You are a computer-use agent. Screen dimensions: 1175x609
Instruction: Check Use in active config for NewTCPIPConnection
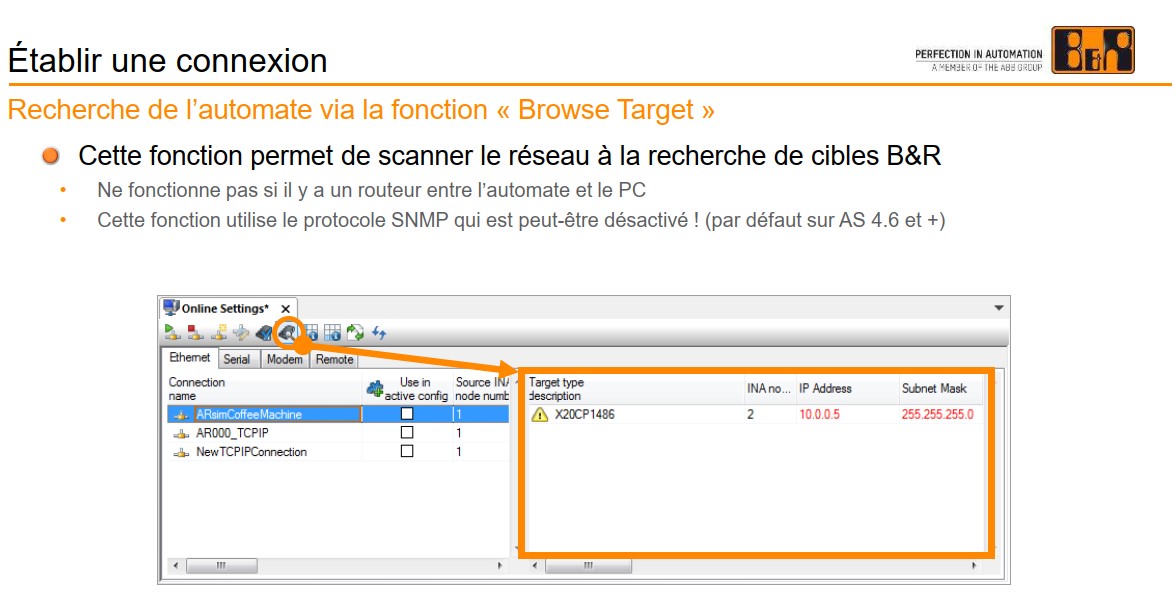407,451
